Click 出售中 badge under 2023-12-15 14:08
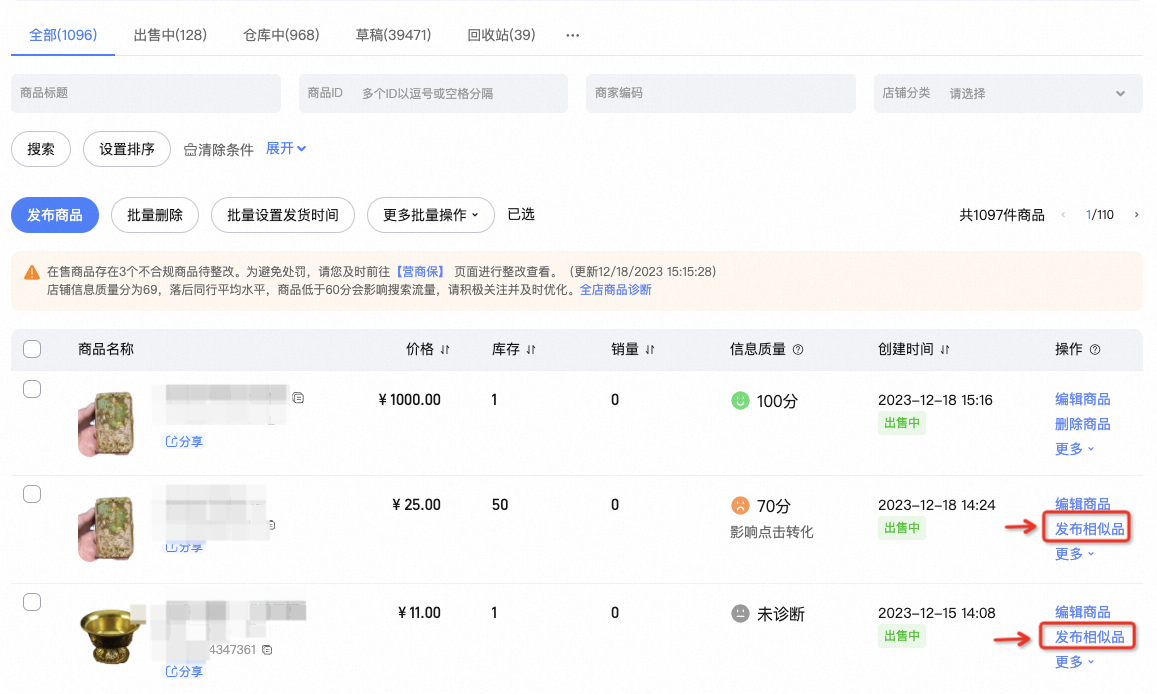Image resolution: width=1157 pixels, height=694 pixels. coord(902,636)
